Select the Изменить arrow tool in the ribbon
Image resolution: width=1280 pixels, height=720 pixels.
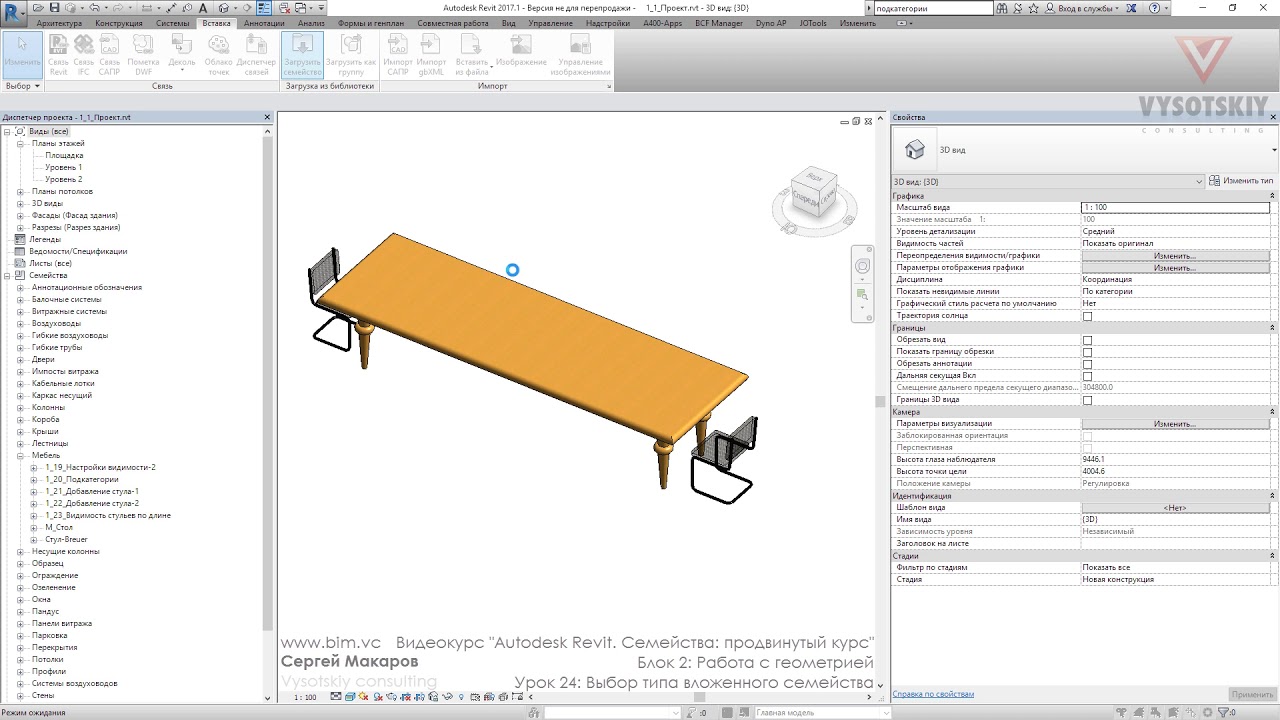(x=22, y=55)
